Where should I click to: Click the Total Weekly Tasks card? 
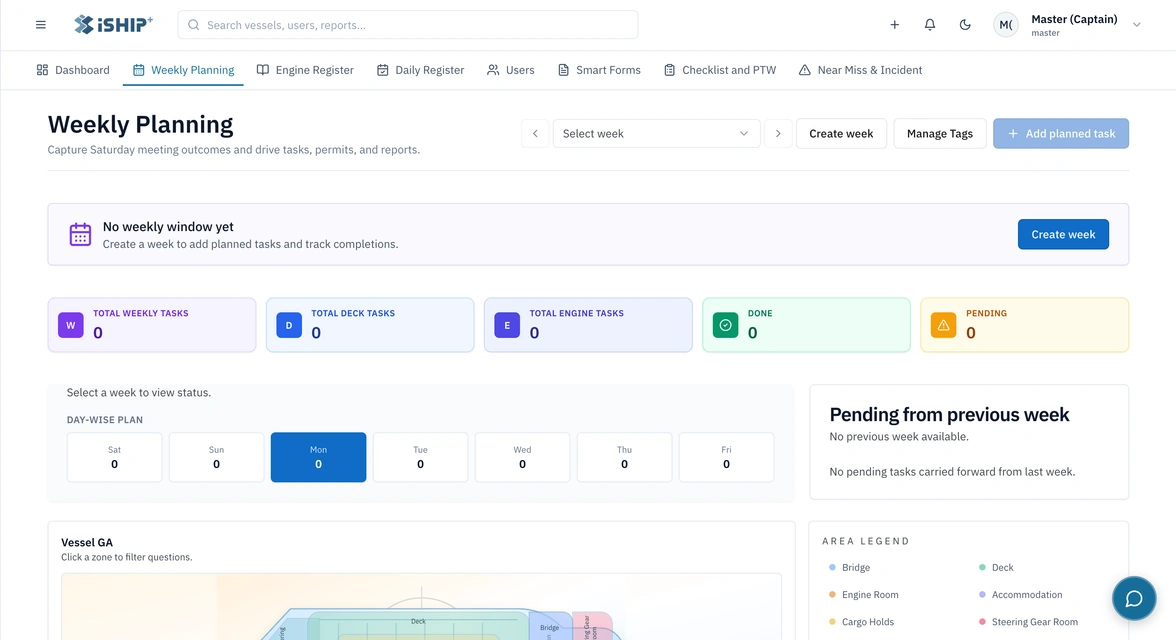(152, 325)
